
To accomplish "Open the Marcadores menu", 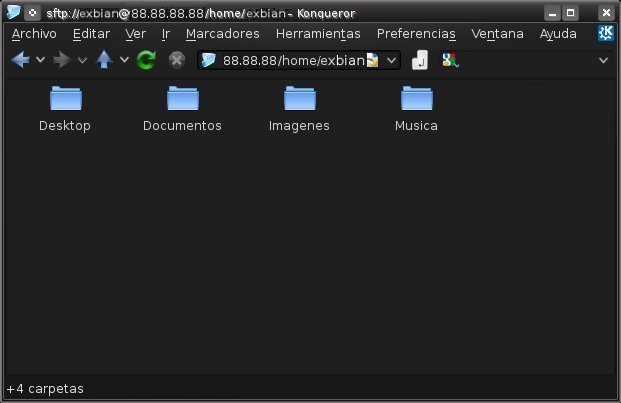I will (x=223, y=34).
